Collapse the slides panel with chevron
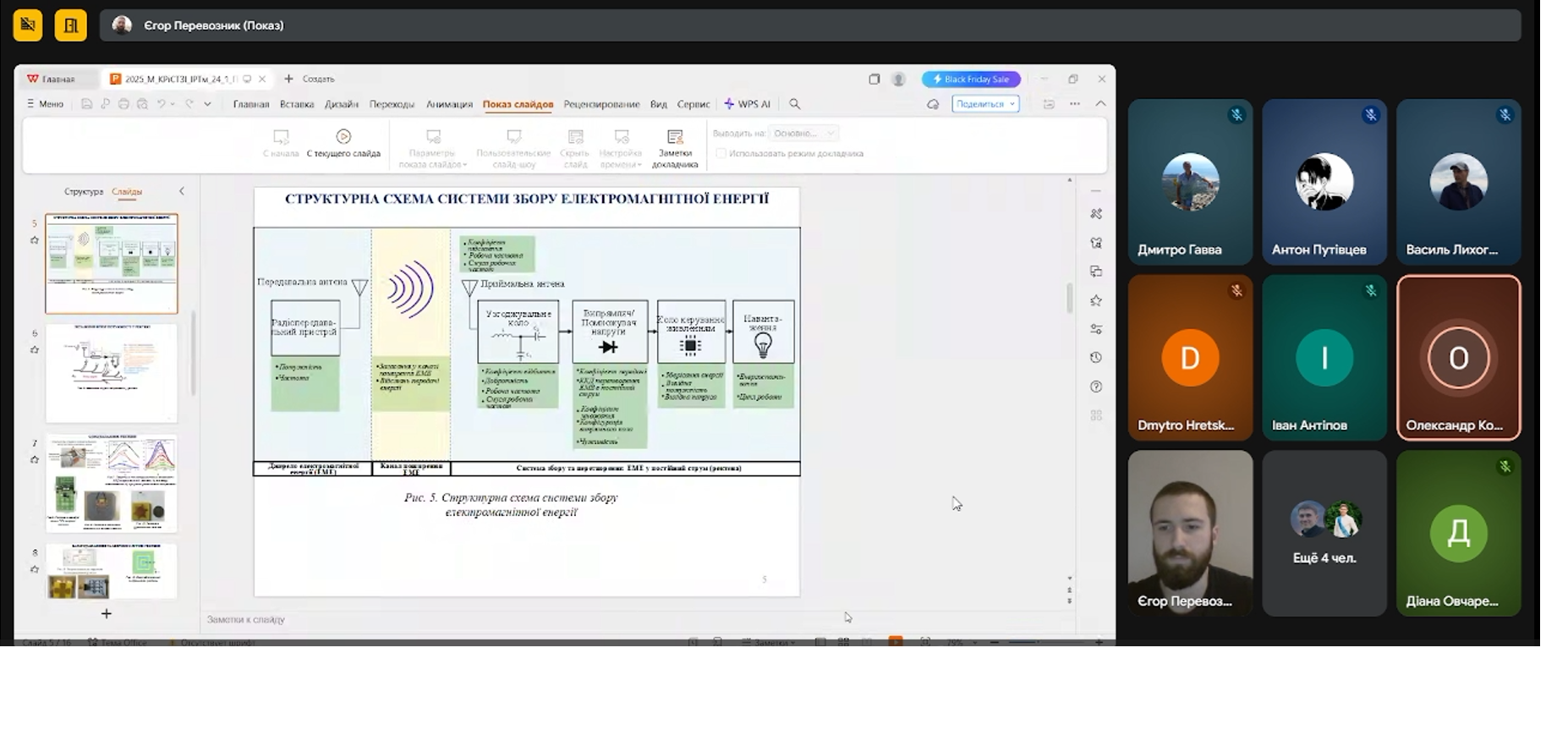This screenshot has width=1568, height=752. click(181, 191)
